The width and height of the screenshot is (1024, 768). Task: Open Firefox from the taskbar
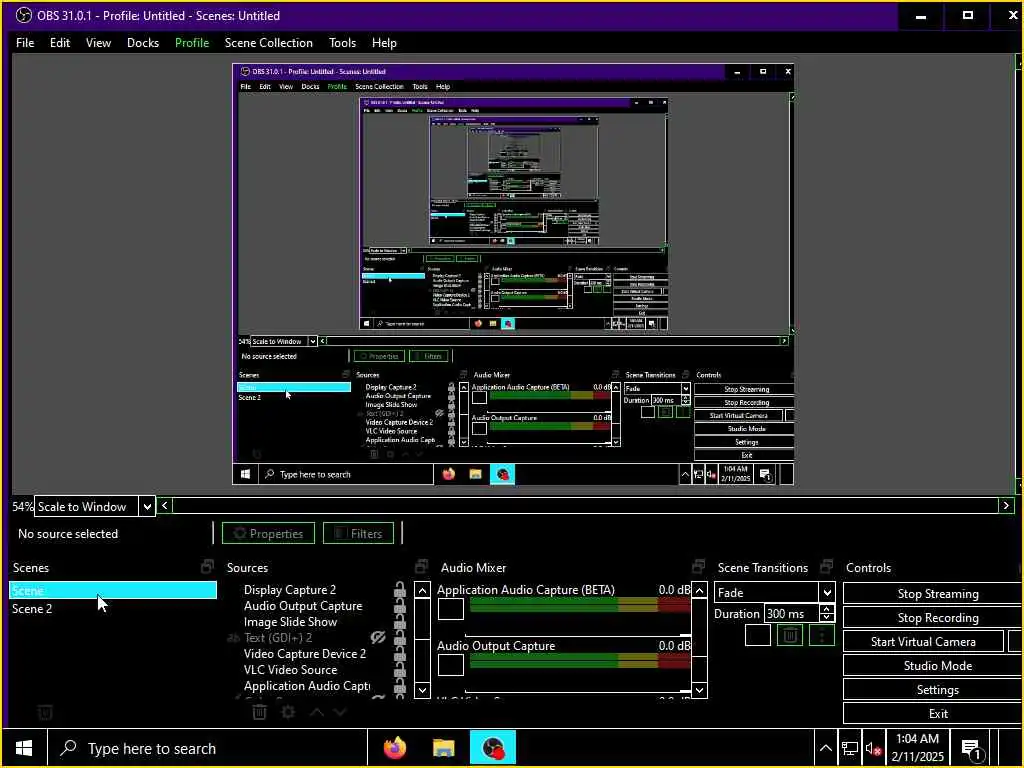(395, 748)
